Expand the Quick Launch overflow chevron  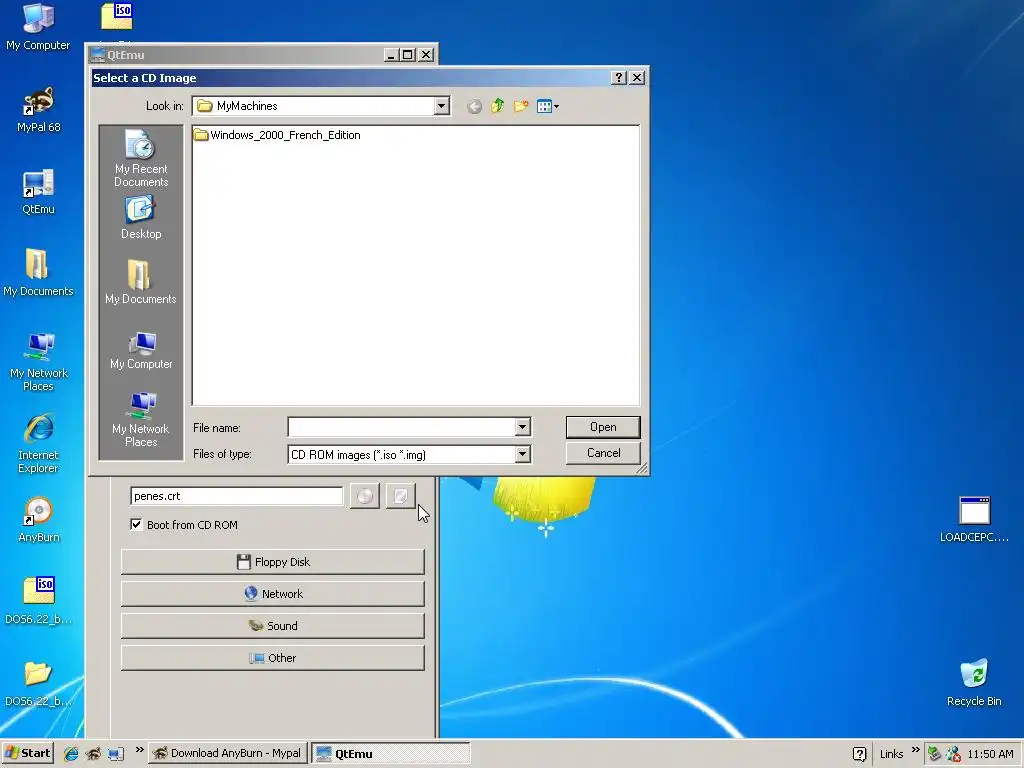point(139,750)
